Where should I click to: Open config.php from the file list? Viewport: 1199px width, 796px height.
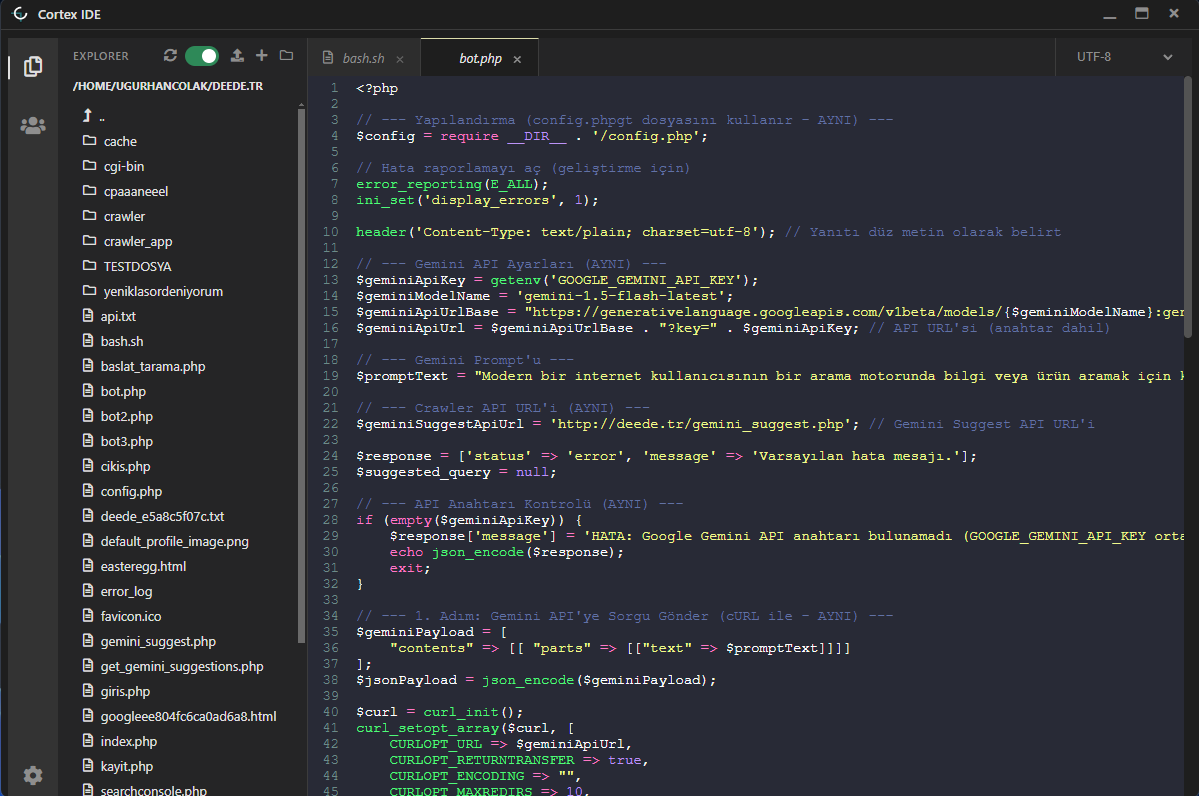pos(131,491)
